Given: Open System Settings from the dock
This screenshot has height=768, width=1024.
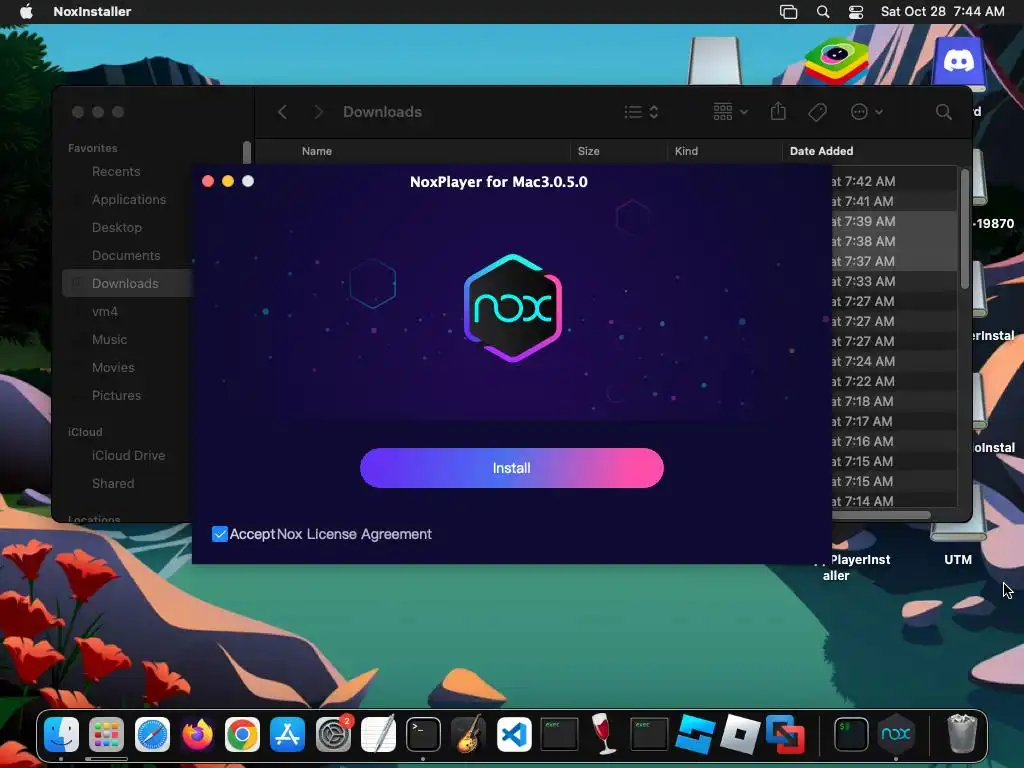Looking at the screenshot, I should (x=333, y=734).
